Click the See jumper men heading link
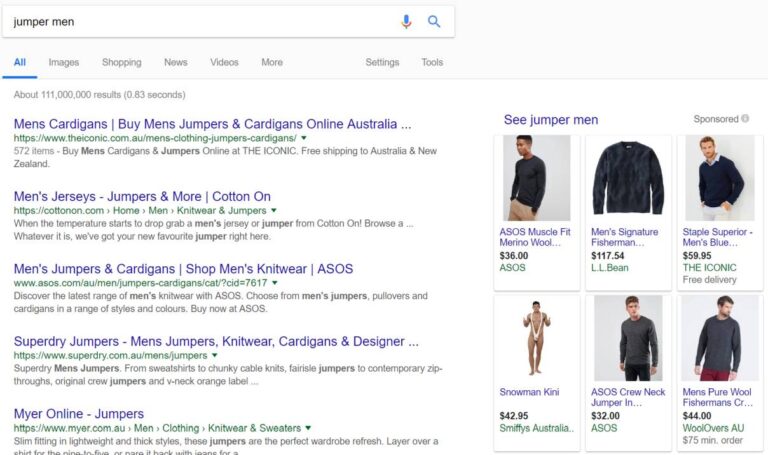The height and width of the screenshot is (455, 768). 551,120
